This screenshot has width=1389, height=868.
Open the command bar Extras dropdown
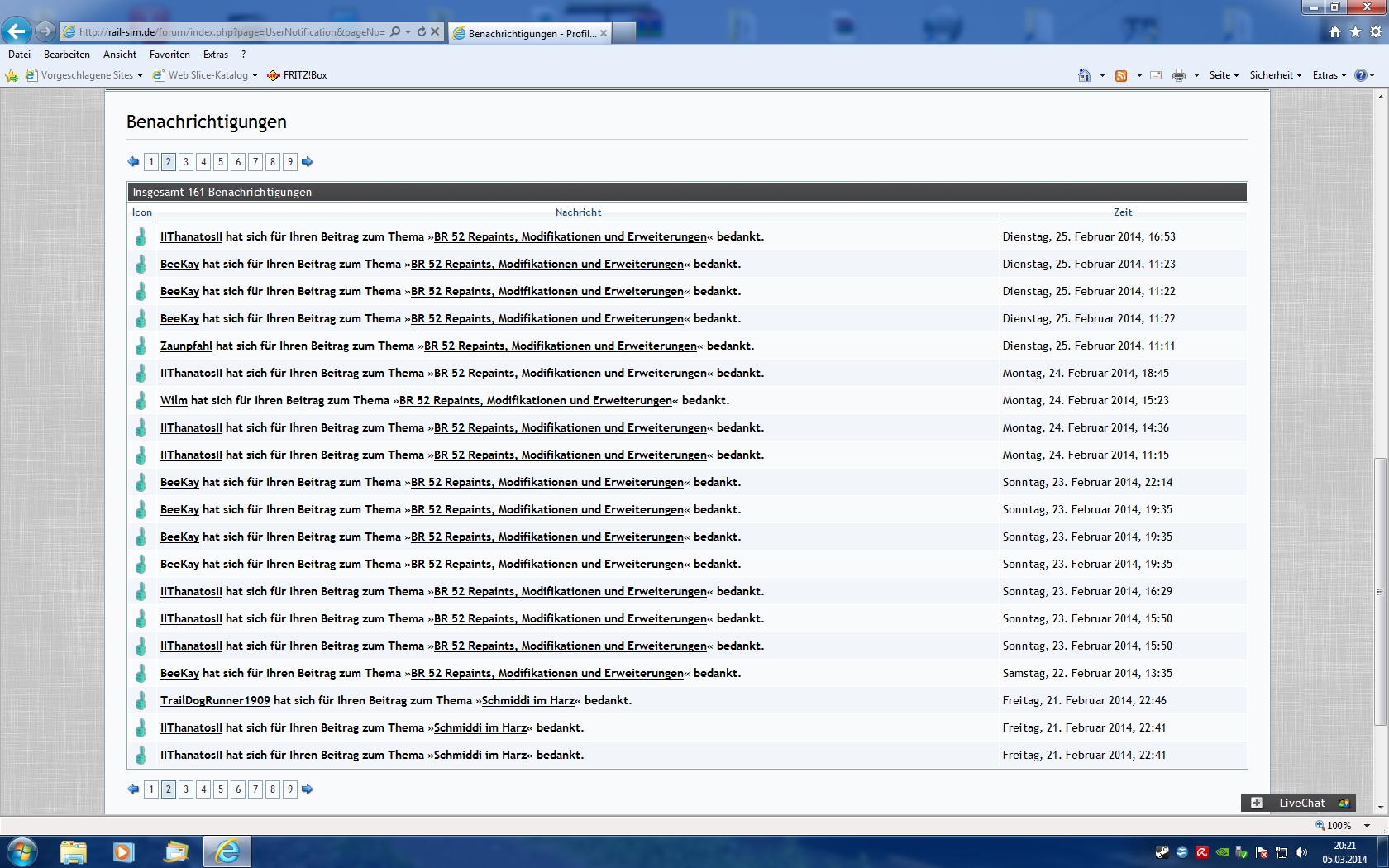point(1329,75)
